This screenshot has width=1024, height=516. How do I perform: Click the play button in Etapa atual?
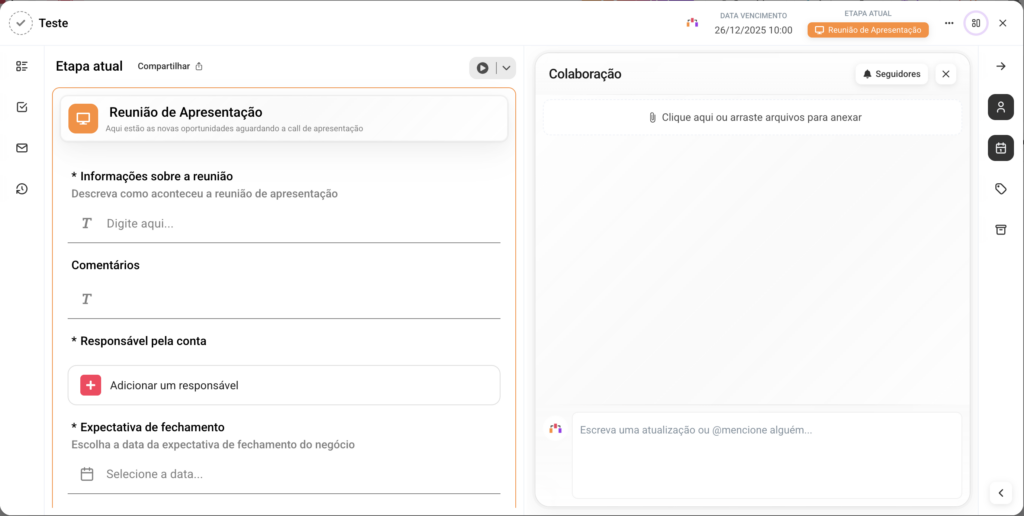pyautogui.click(x=483, y=68)
